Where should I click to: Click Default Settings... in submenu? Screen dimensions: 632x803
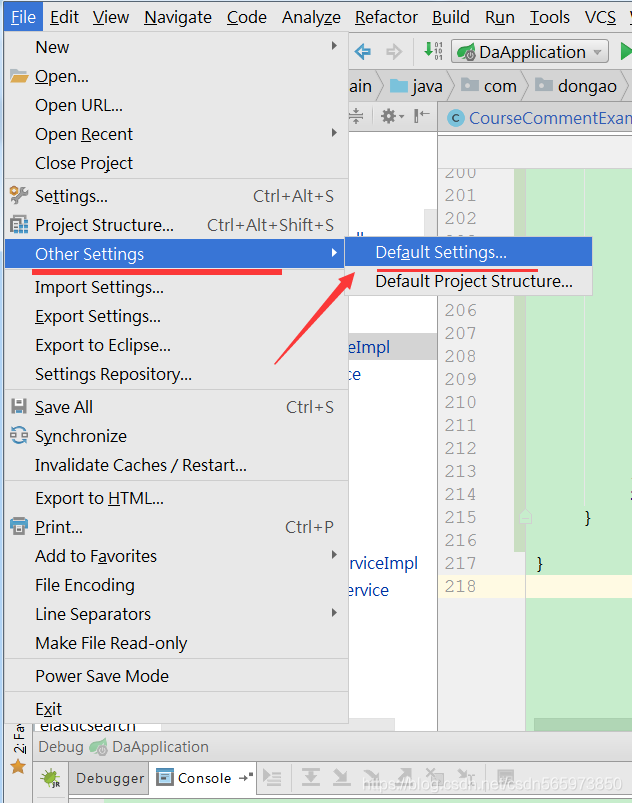coord(469,252)
